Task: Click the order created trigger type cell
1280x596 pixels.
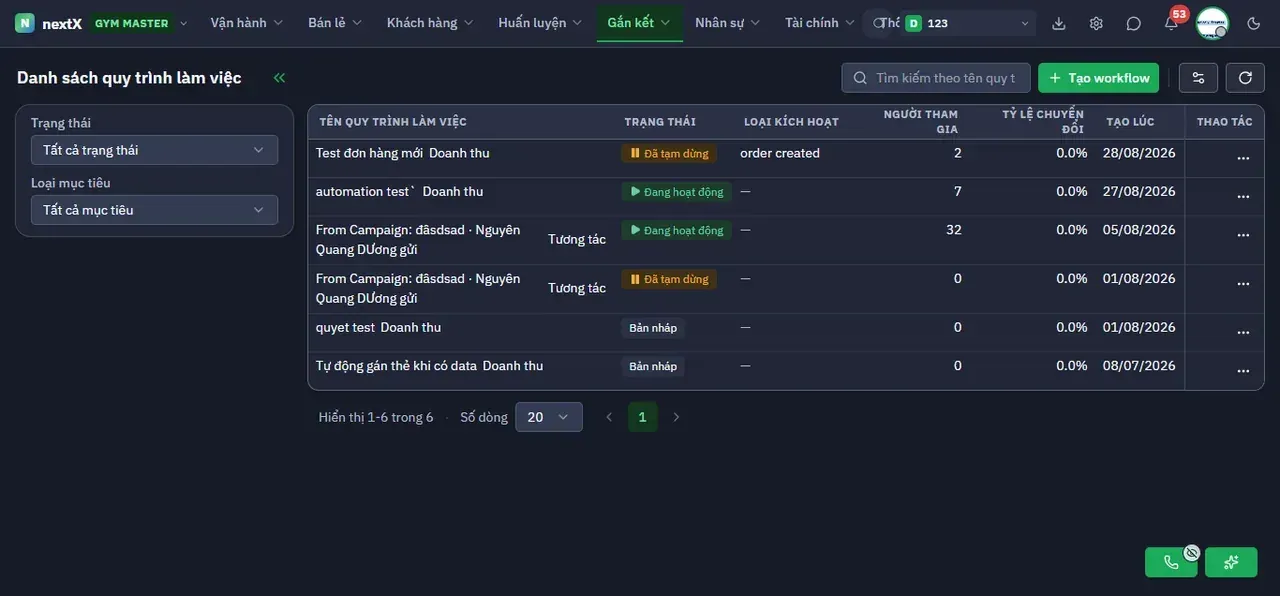Action: 780,153
